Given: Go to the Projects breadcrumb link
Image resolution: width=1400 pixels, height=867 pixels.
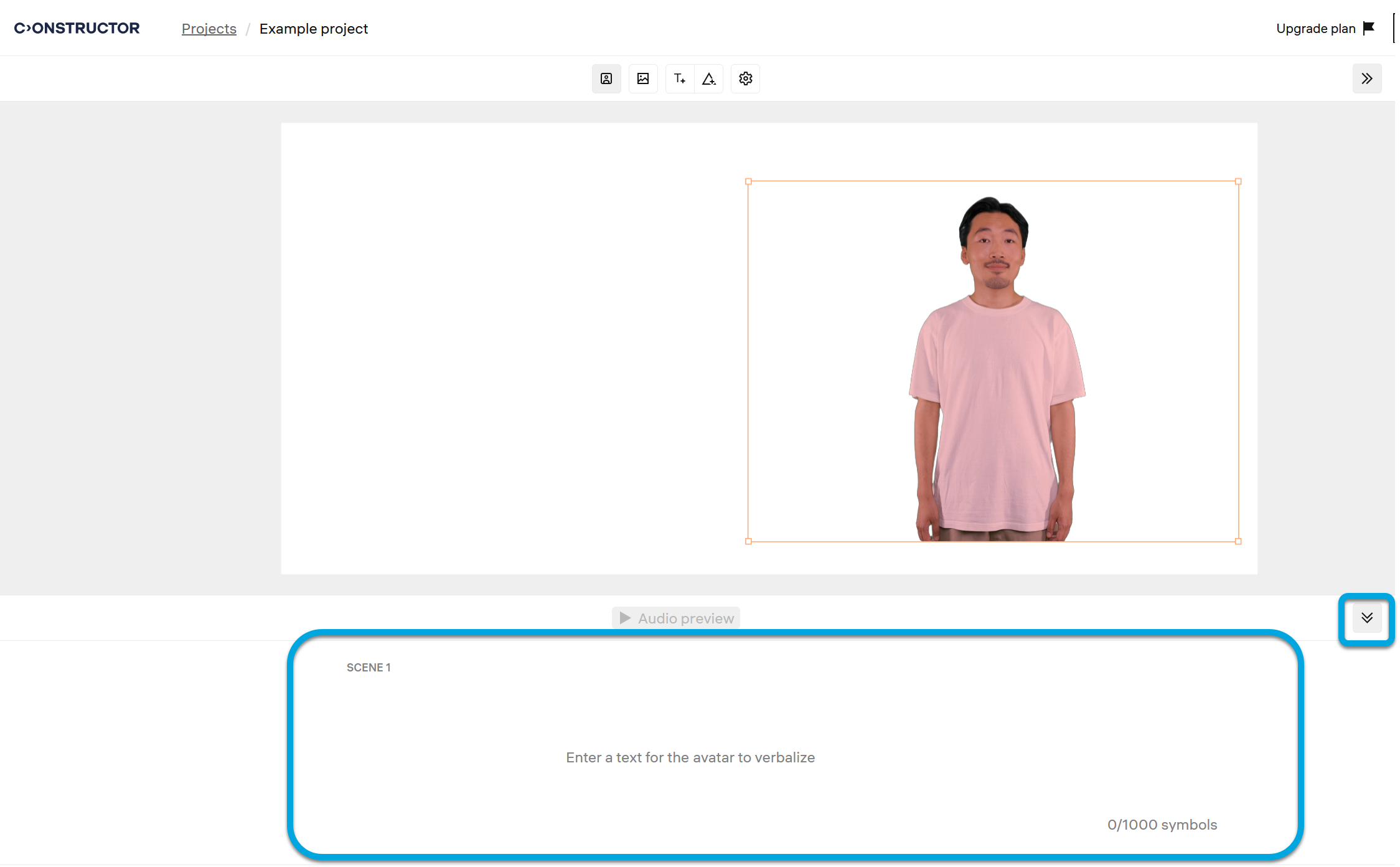Looking at the screenshot, I should point(209,29).
